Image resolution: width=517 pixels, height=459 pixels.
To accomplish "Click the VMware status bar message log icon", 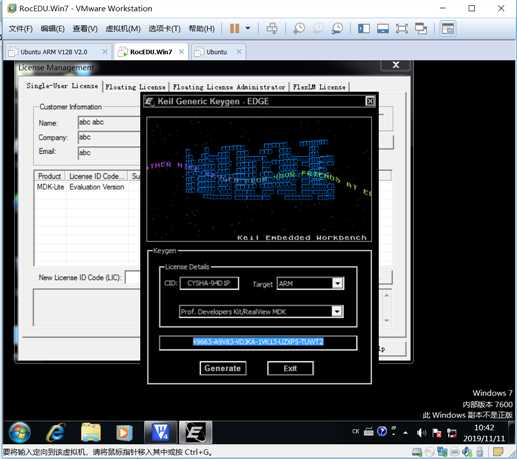I will 498,452.
